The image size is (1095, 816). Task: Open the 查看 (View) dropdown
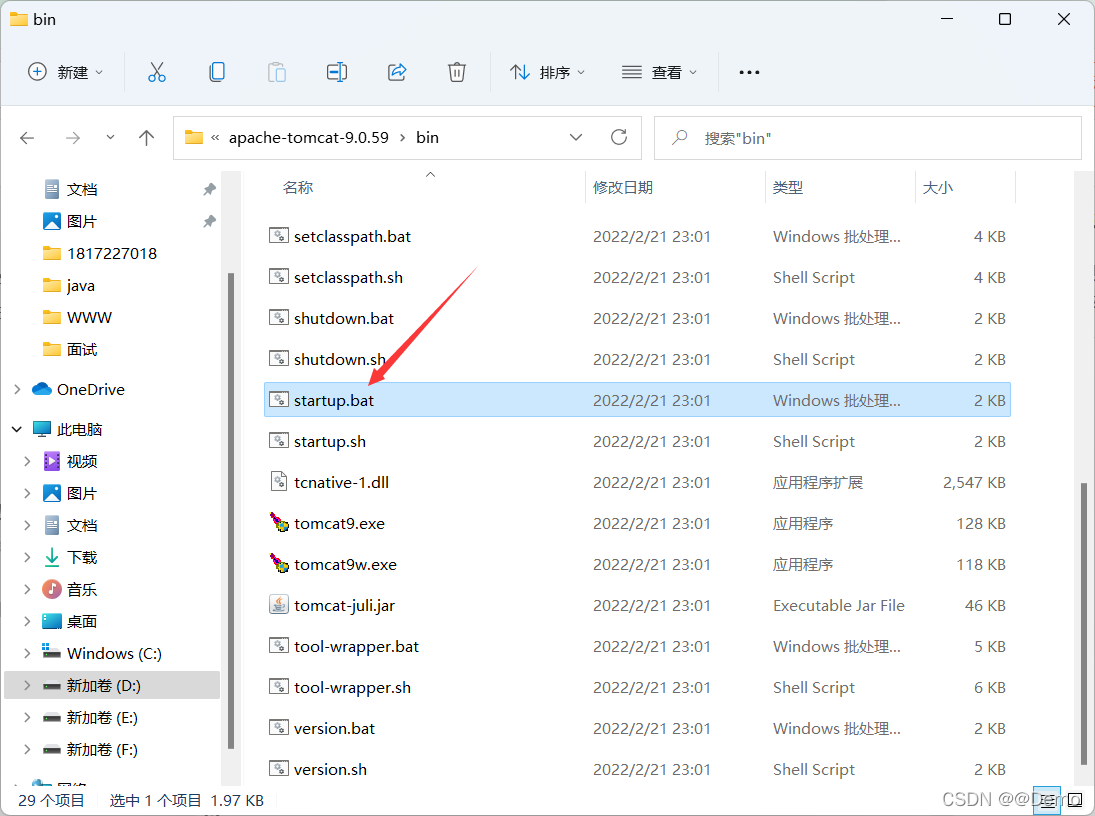pyautogui.click(x=659, y=72)
